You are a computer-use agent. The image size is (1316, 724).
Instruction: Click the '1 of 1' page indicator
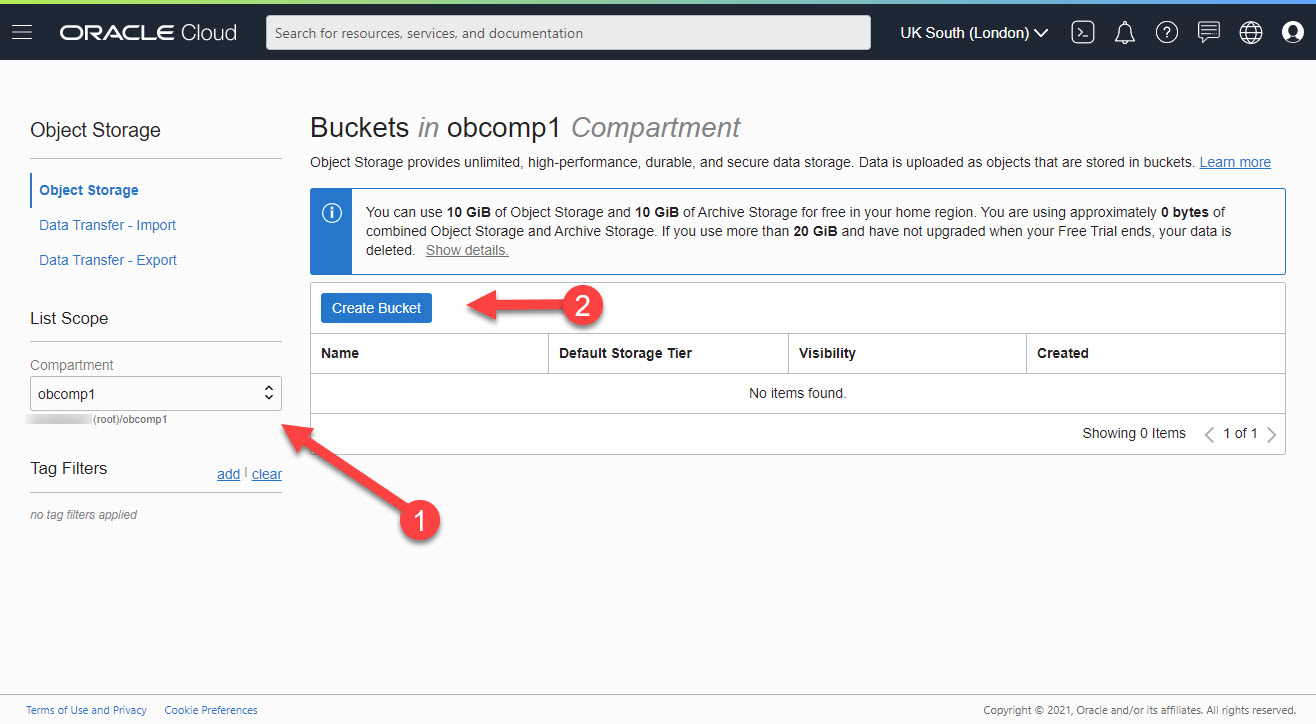coord(1240,433)
